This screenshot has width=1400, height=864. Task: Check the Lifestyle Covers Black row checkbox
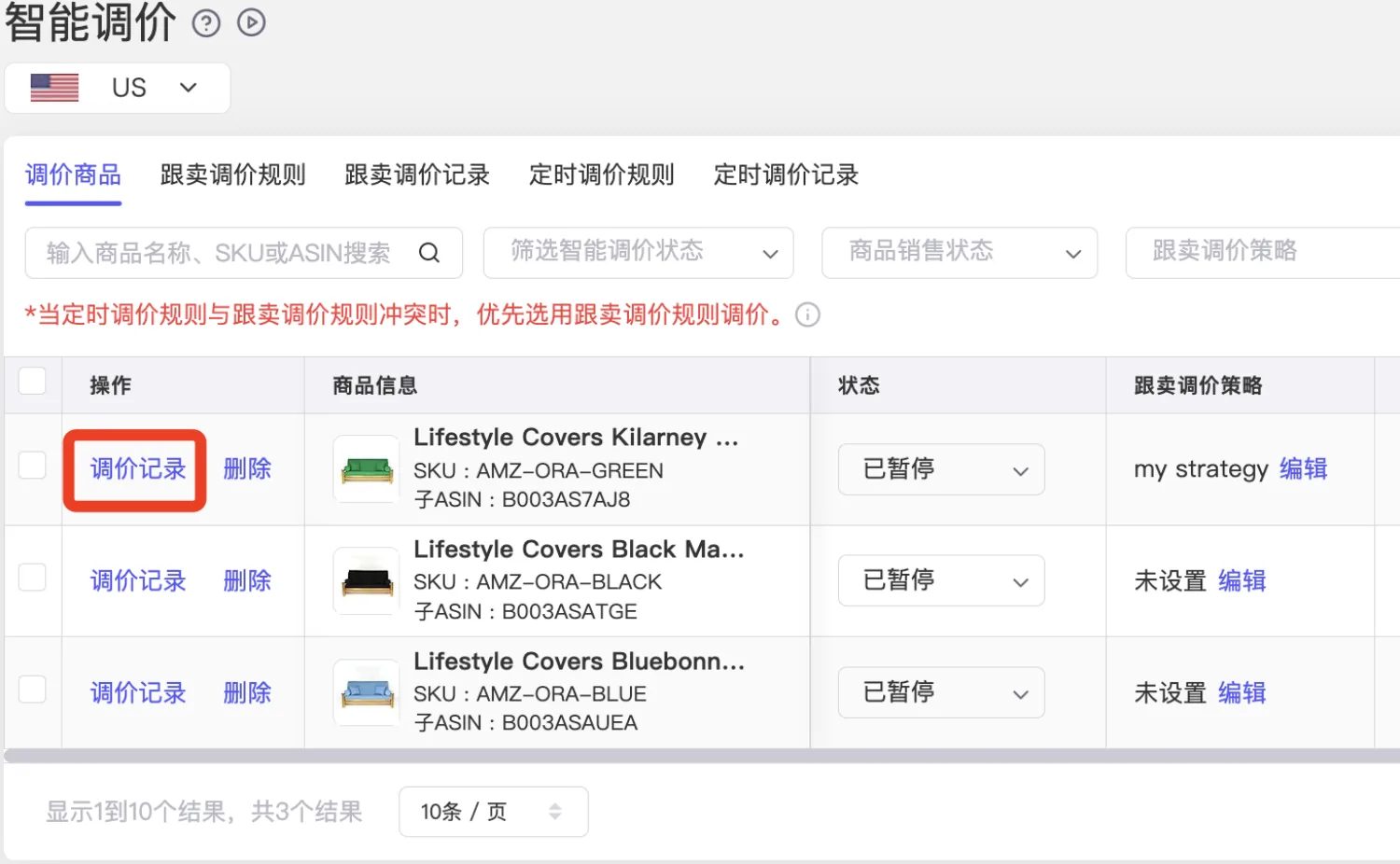point(33,578)
